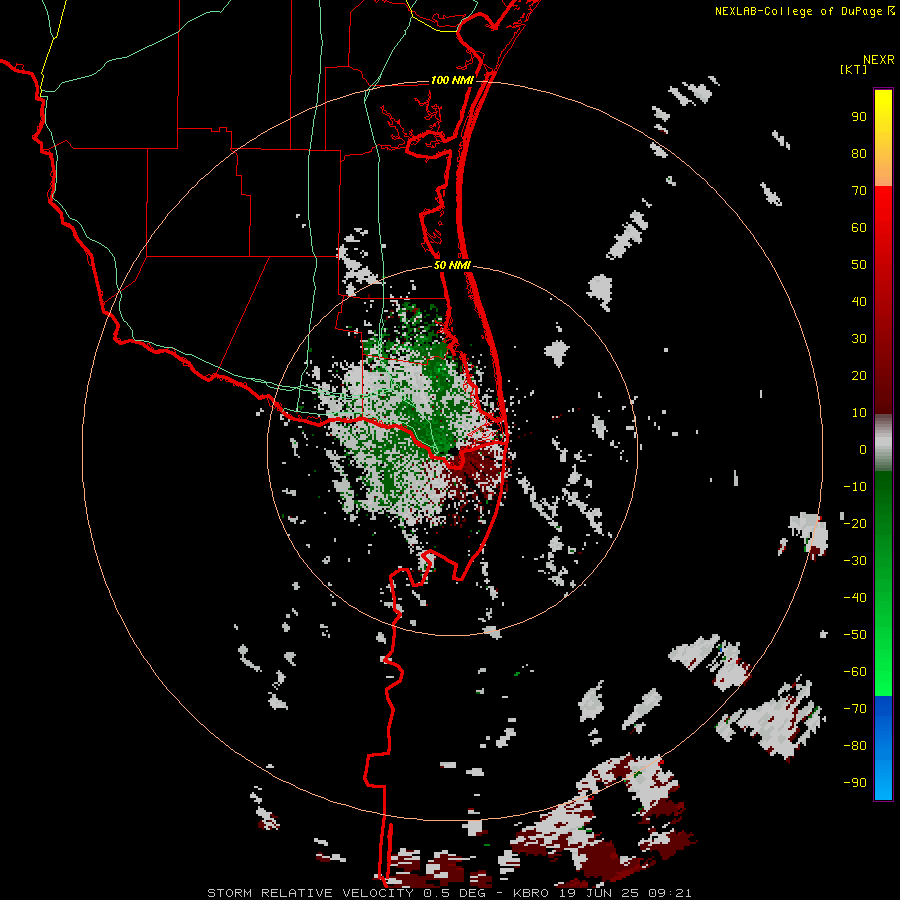Click the -40 value on velocity scale
The height and width of the screenshot is (900, 900).
coord(855,598)
